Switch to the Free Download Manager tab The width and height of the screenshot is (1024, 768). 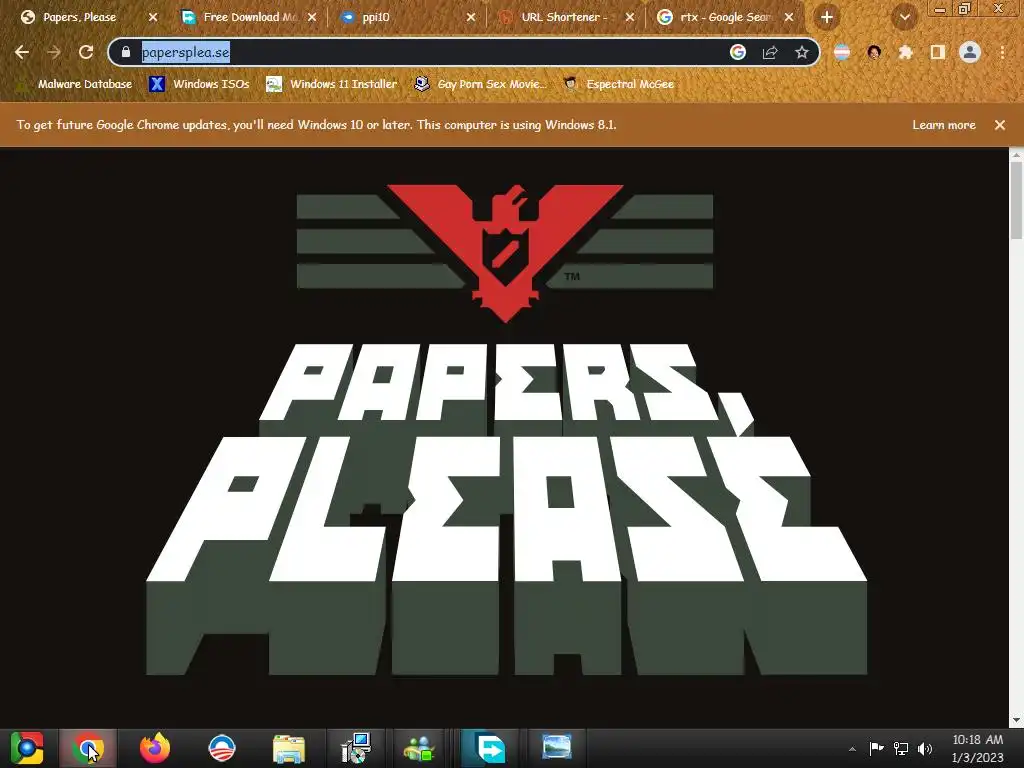(x=250, y=18)
